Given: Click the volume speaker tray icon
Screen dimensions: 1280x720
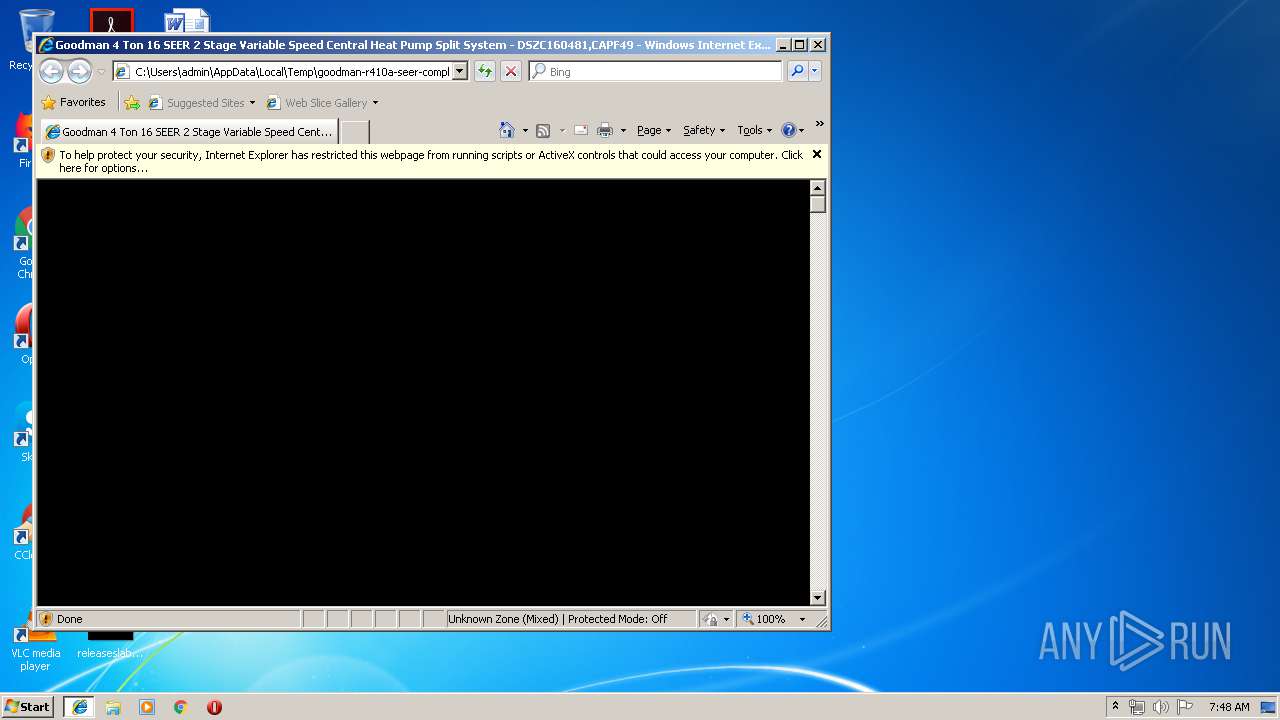Looking at the screenshot, I should pos(1161,707).
